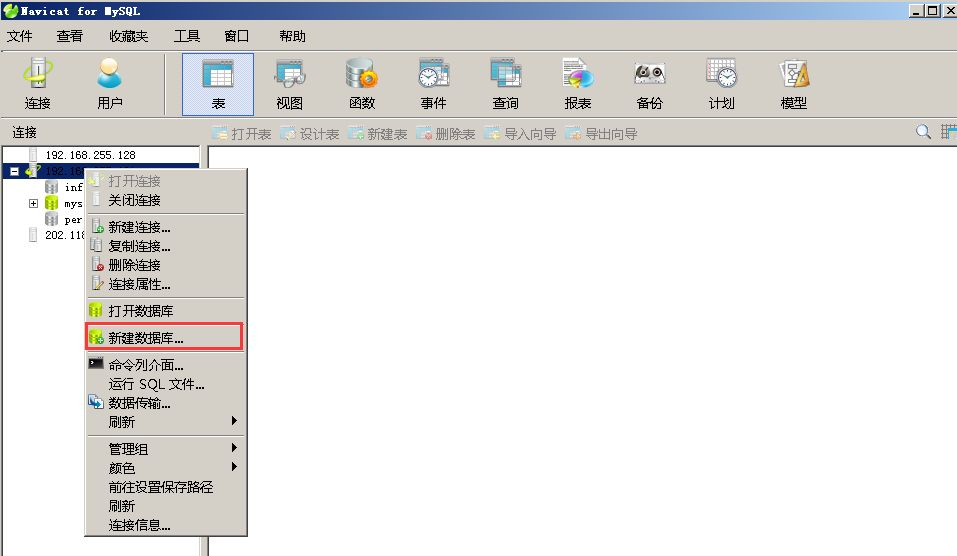Click the 连接 (Connection) toolbar icon

point(38,84)
